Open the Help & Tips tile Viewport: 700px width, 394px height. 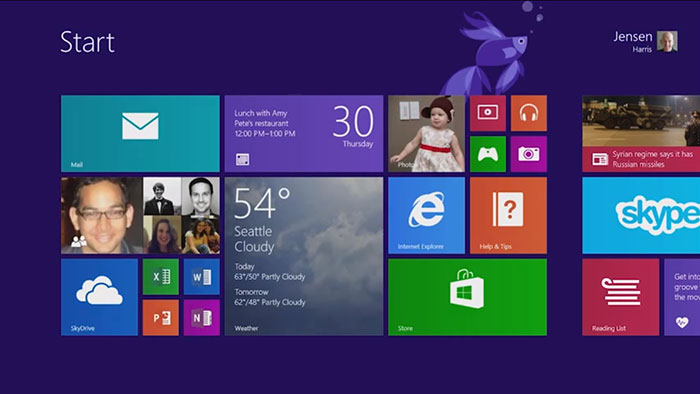(508, 216)
